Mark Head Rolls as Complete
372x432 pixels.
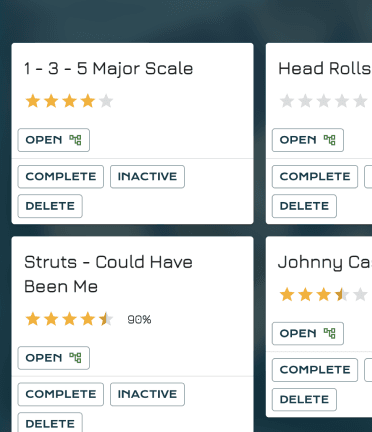pyautogui.click(x=315, y=177)
